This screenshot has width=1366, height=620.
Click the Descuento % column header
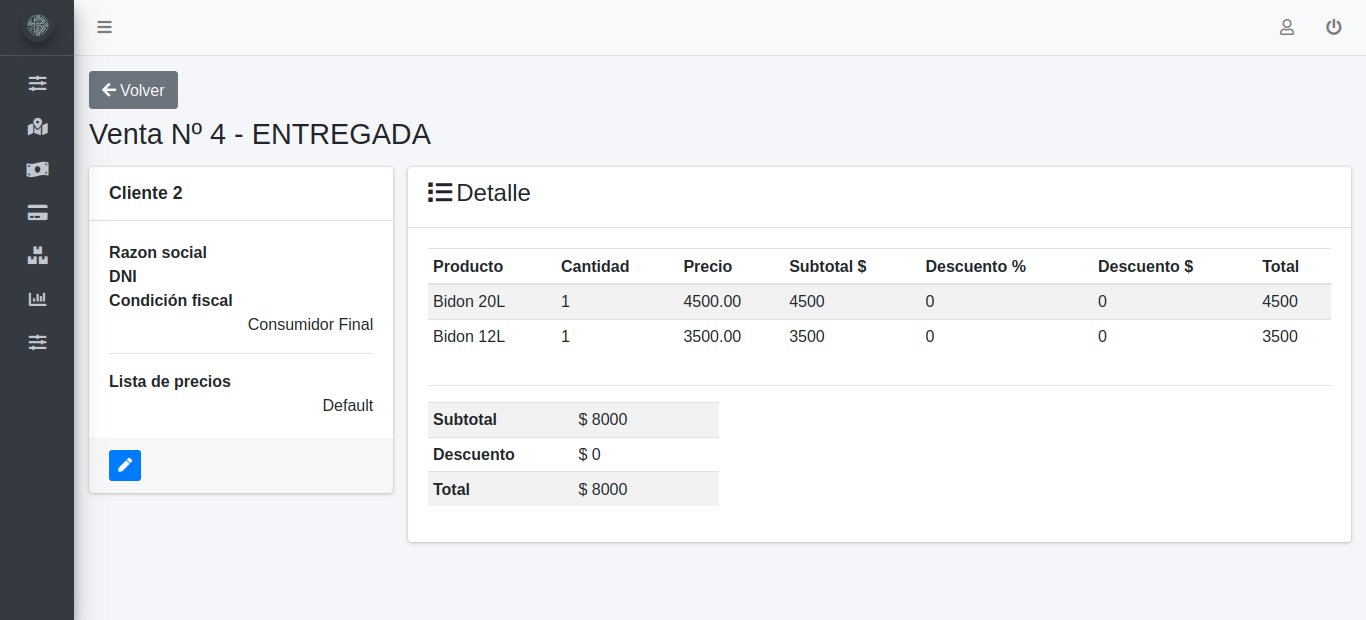pyautogui.click(x=975, y=267)
